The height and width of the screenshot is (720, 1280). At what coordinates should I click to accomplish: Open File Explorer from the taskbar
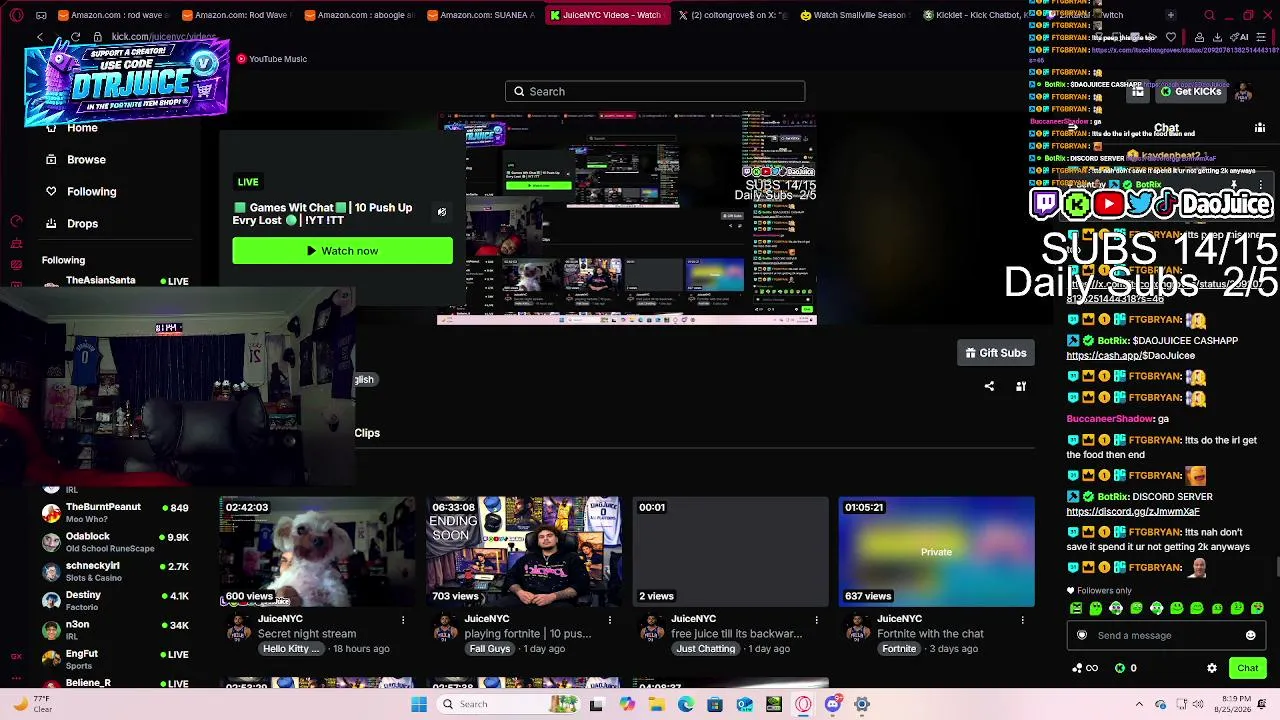click(x=657, y=704)
